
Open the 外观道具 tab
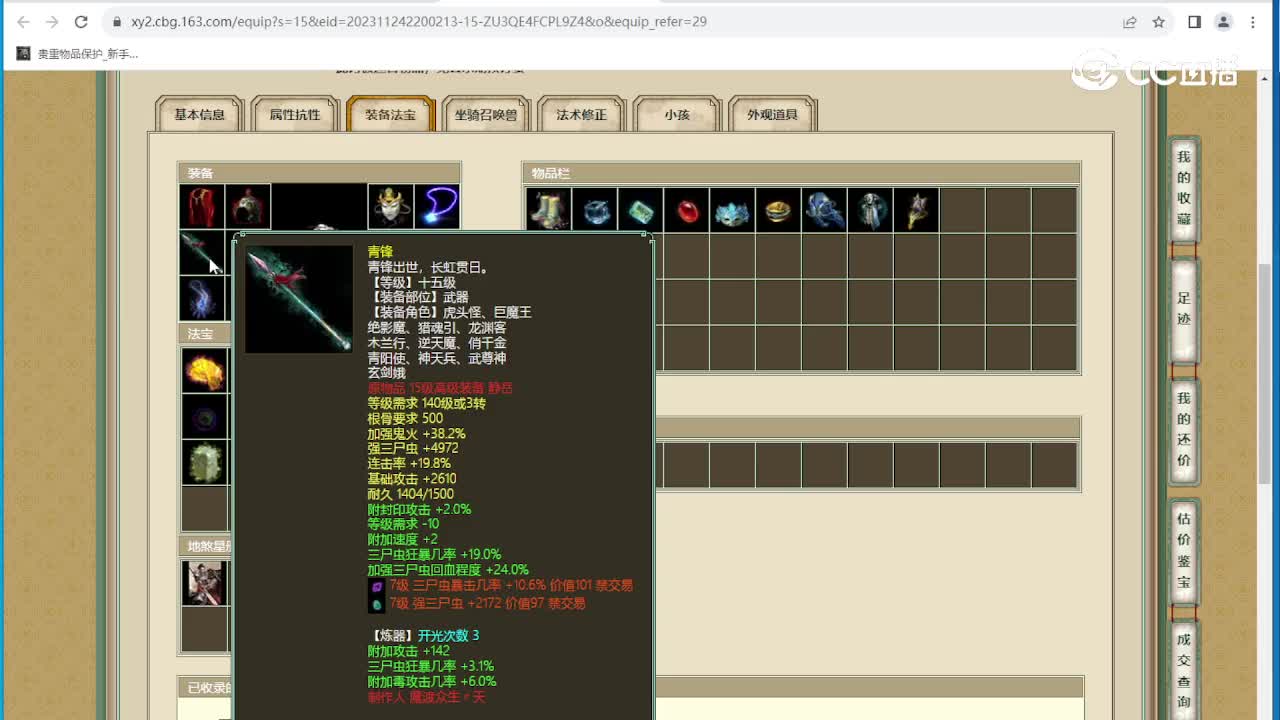pos(772,115)
